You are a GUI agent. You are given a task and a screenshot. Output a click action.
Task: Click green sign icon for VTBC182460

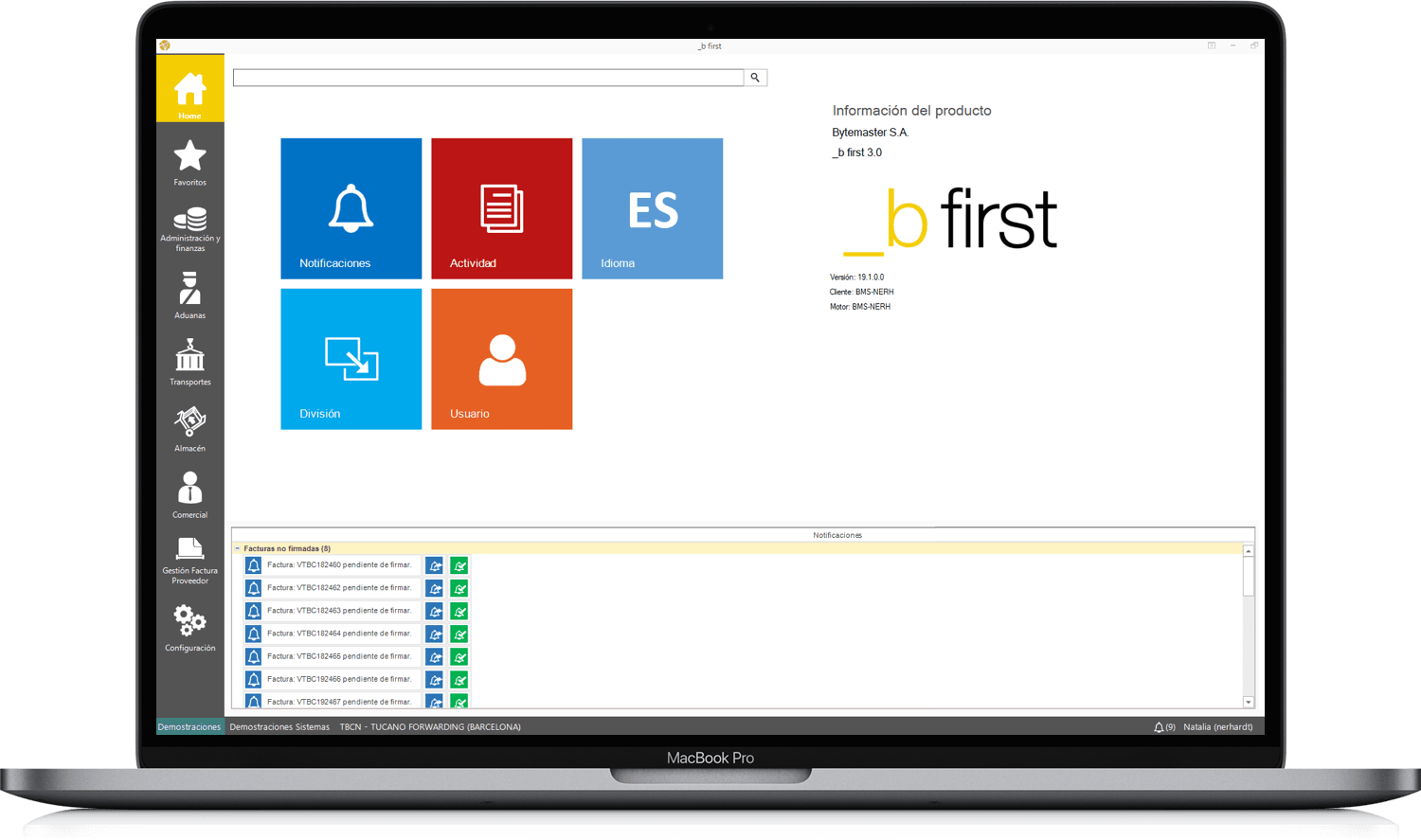point(459,565)
